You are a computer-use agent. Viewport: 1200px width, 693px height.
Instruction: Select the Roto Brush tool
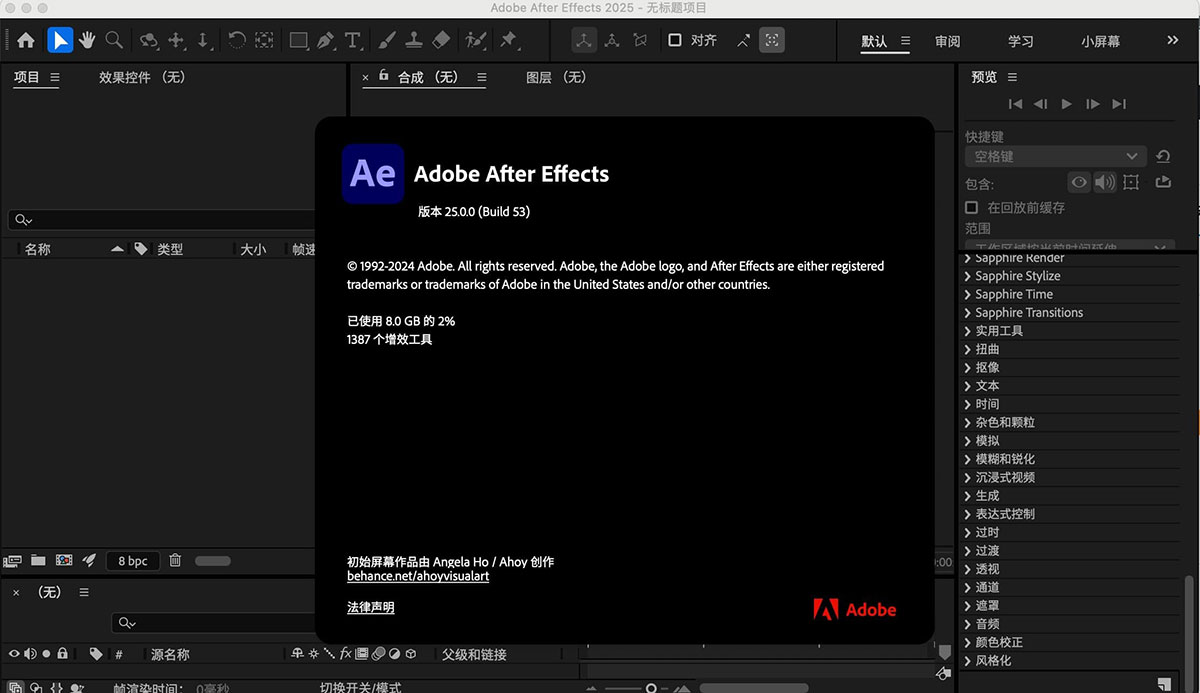click(x=473, y=40)
